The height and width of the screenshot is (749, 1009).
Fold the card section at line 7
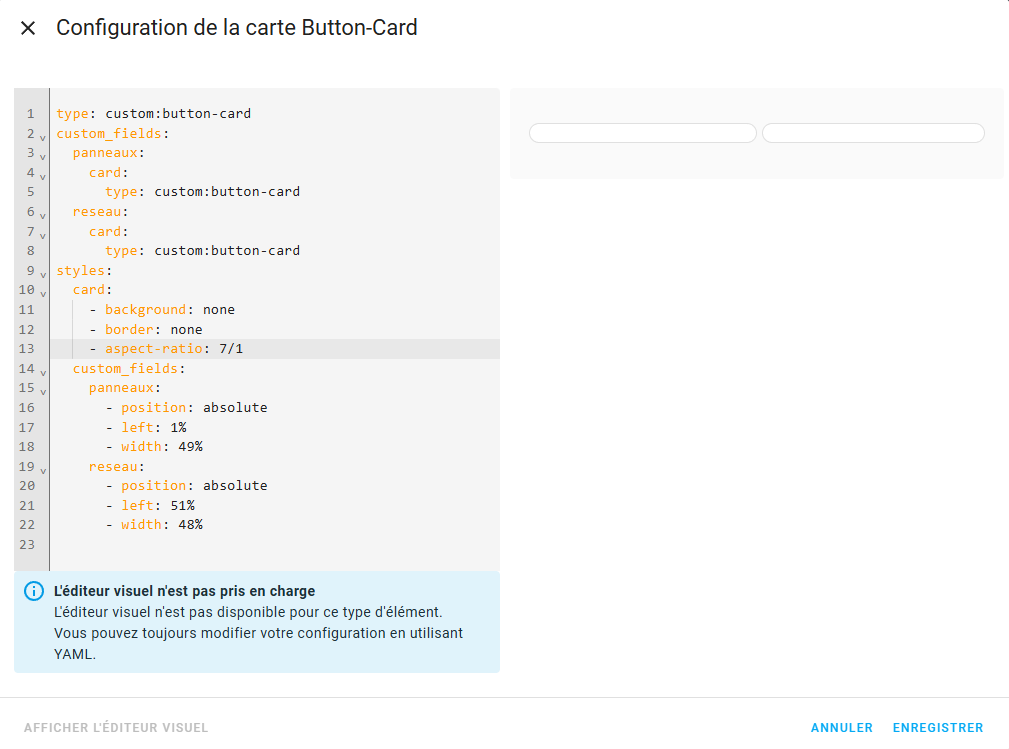point(42,235)
